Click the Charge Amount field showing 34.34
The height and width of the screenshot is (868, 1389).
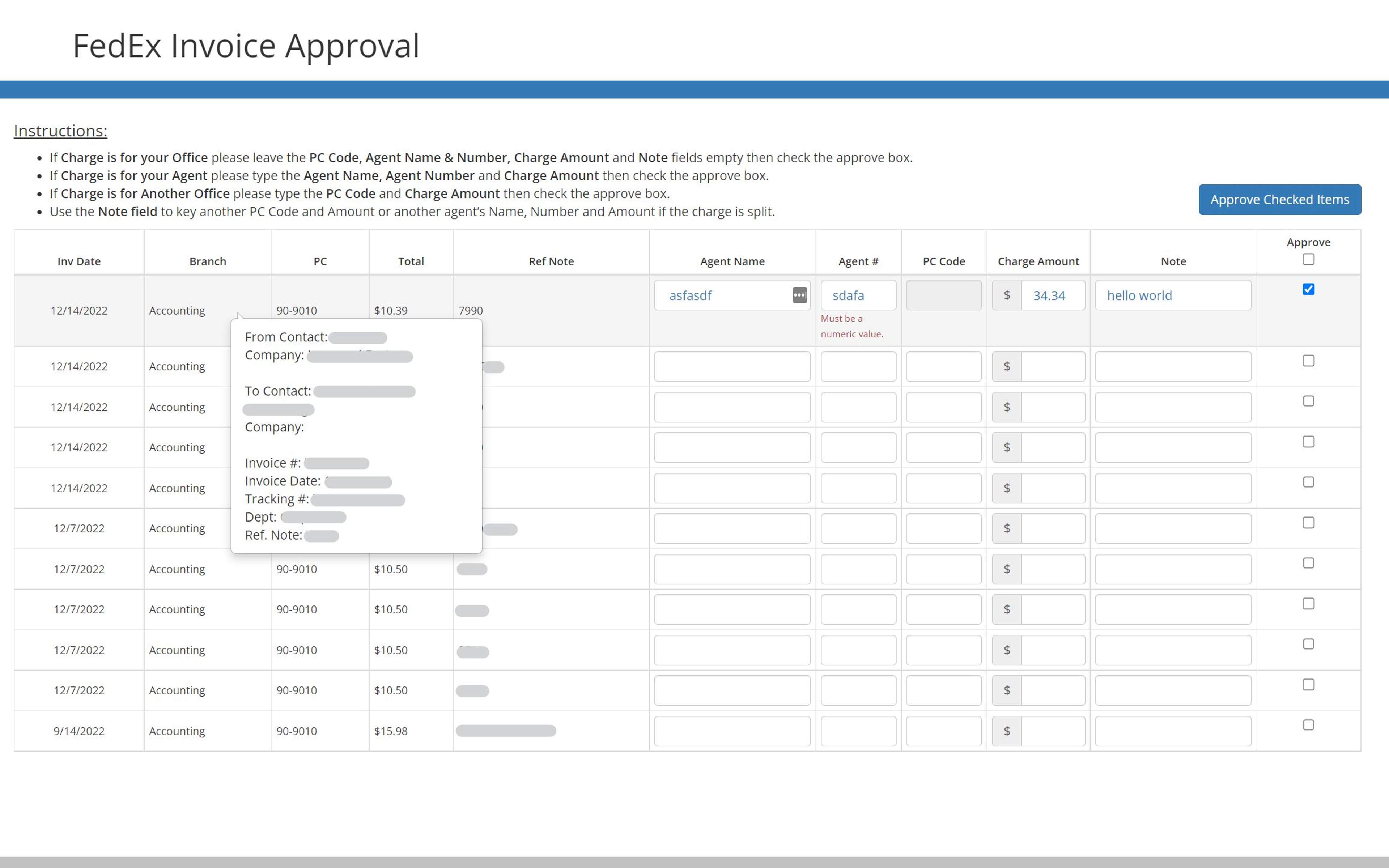(x=1053, y=295)
